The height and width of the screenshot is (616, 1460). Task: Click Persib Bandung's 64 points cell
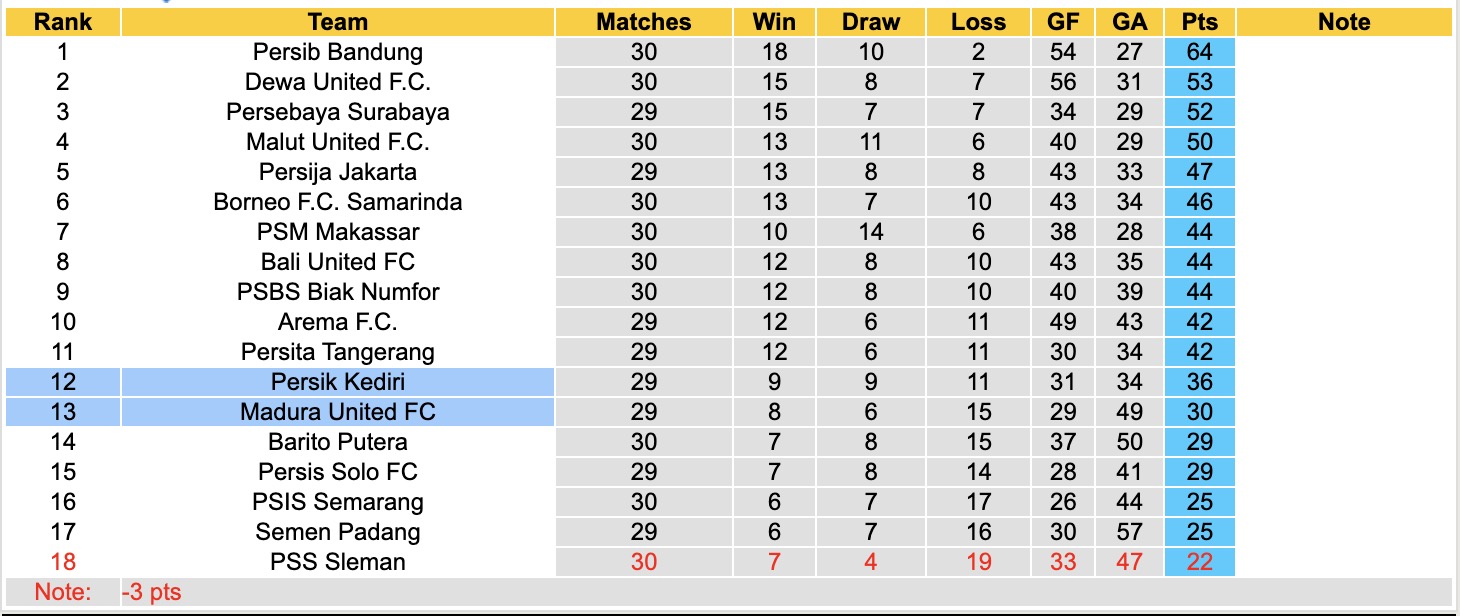point(1199,52)
